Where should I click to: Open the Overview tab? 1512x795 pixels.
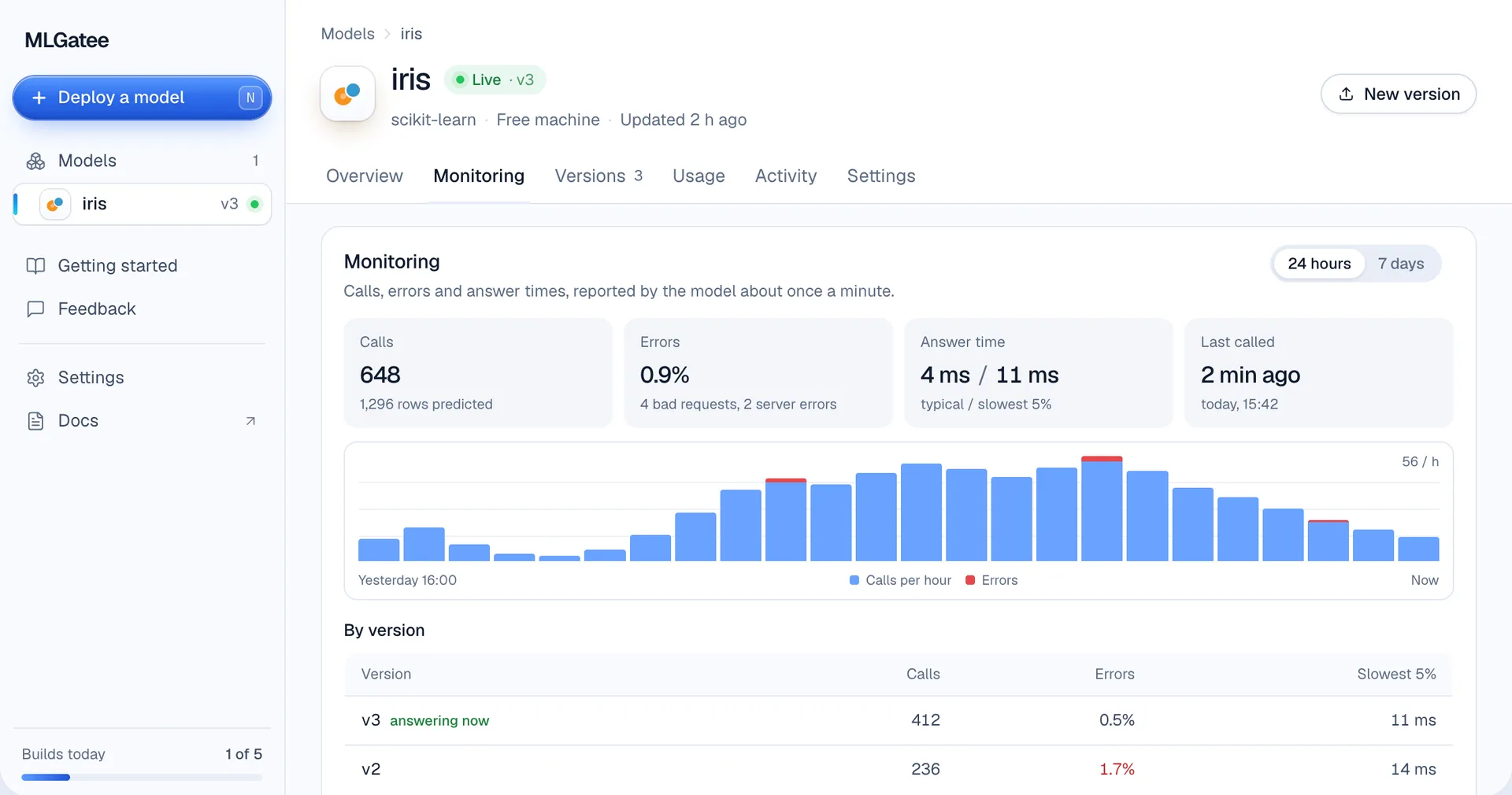tap(365, 176)
